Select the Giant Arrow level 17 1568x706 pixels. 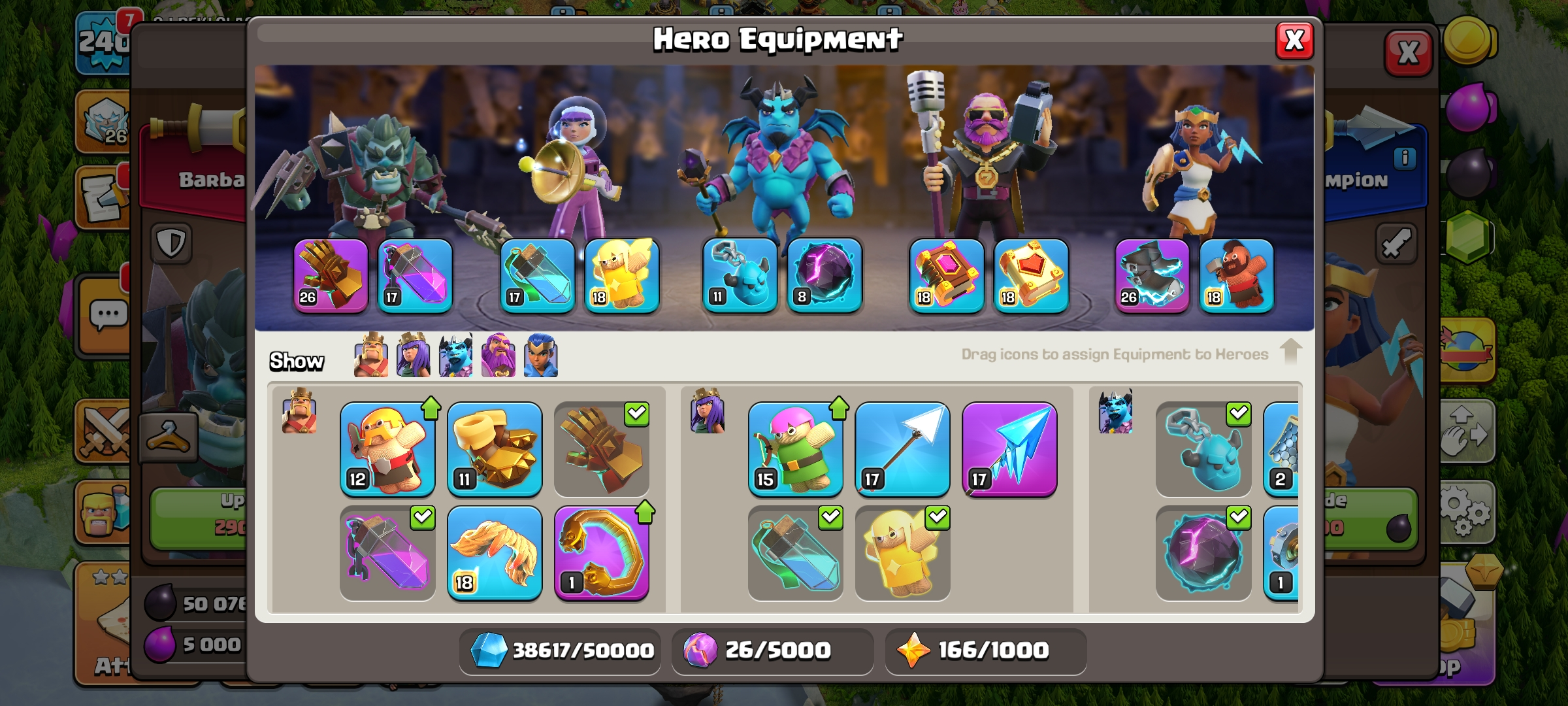click(902, 450)
